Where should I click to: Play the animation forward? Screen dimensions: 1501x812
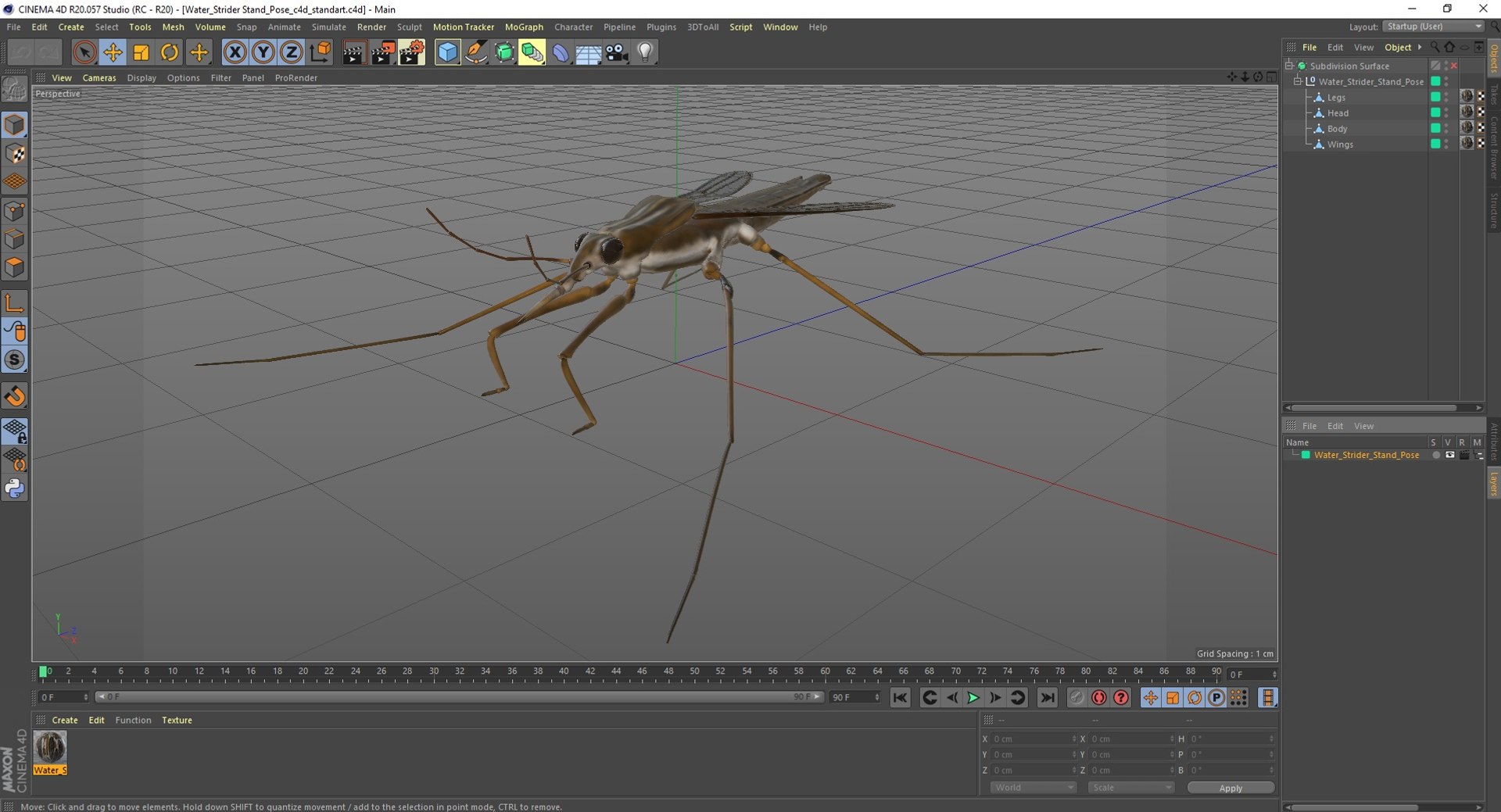(973, 698)
